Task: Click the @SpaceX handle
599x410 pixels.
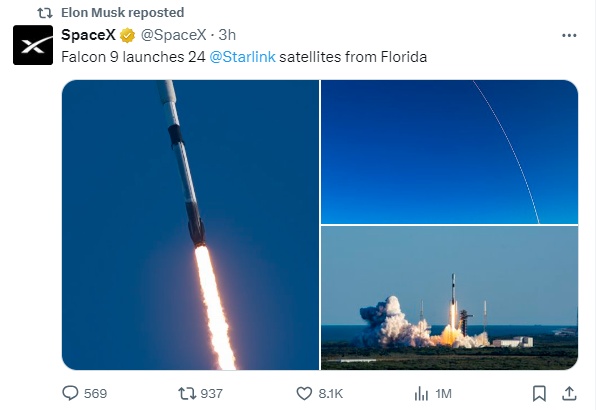Action: coord(174,35)
